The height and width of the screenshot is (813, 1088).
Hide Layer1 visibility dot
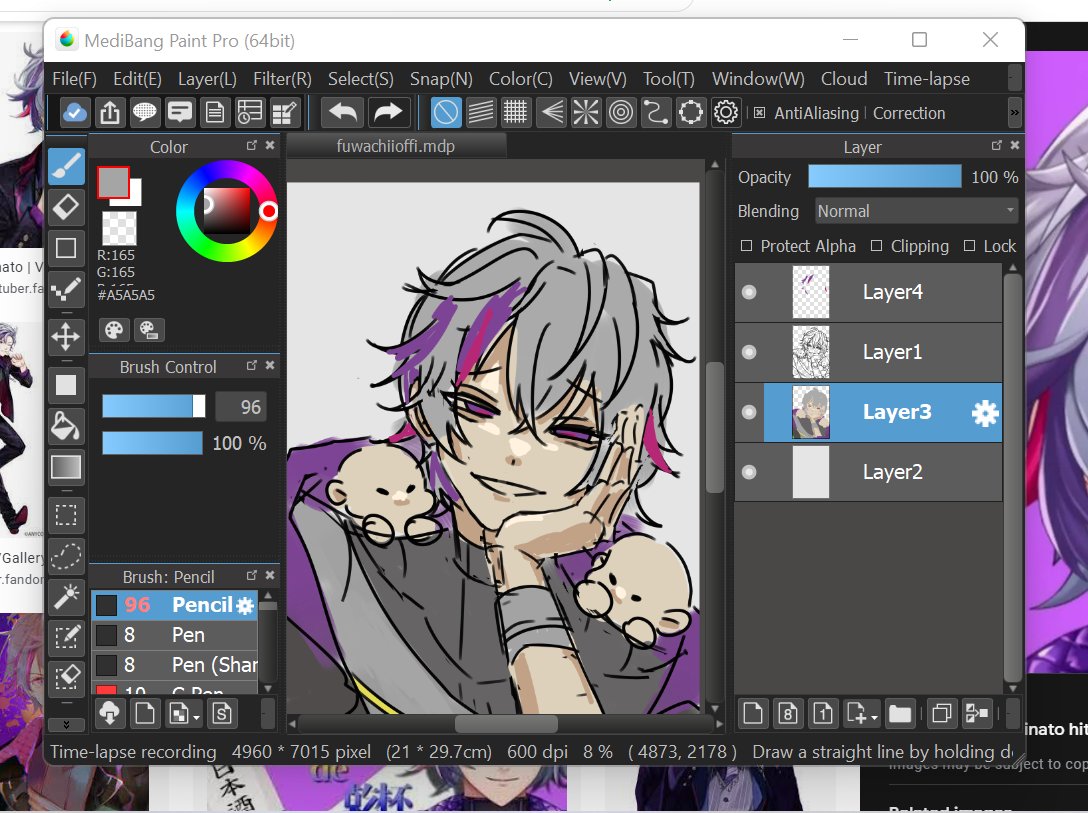749,352
